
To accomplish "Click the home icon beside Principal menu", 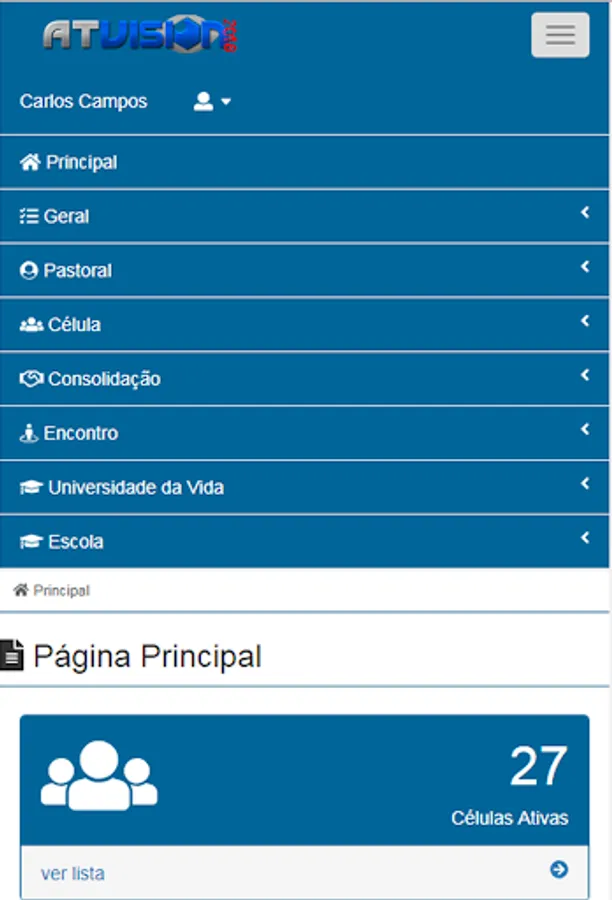I will click(30, 162).
